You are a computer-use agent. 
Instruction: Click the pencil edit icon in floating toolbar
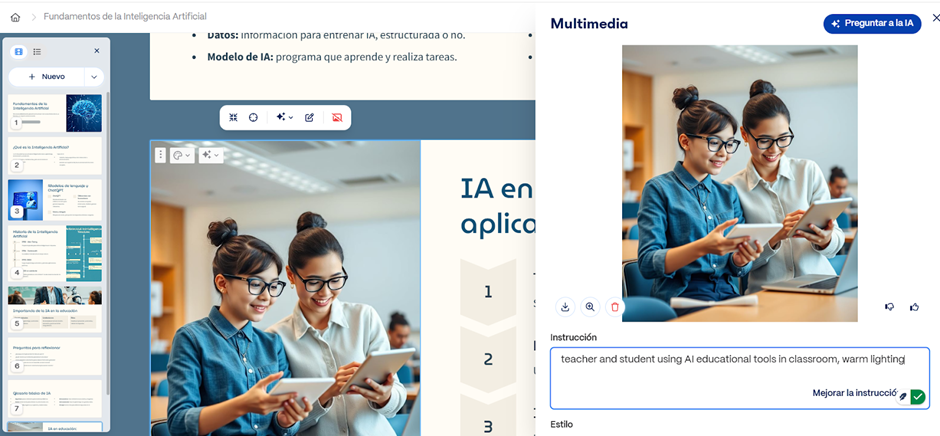(x=309, y=118)
